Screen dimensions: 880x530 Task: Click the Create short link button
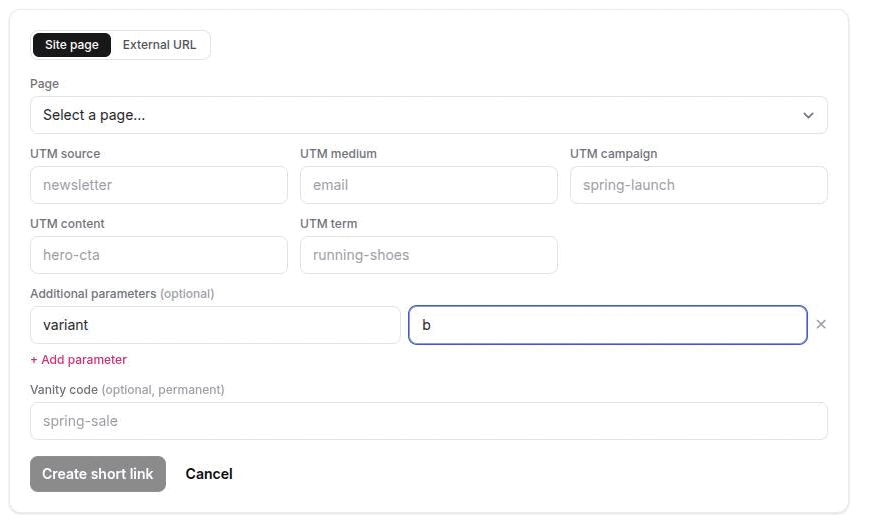click(98, 474)
